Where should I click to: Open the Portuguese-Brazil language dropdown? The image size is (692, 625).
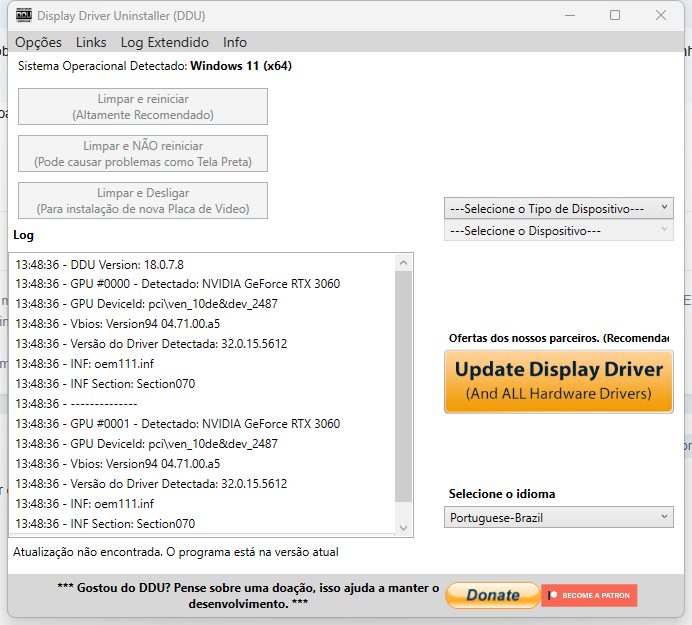tap(559, 517)
